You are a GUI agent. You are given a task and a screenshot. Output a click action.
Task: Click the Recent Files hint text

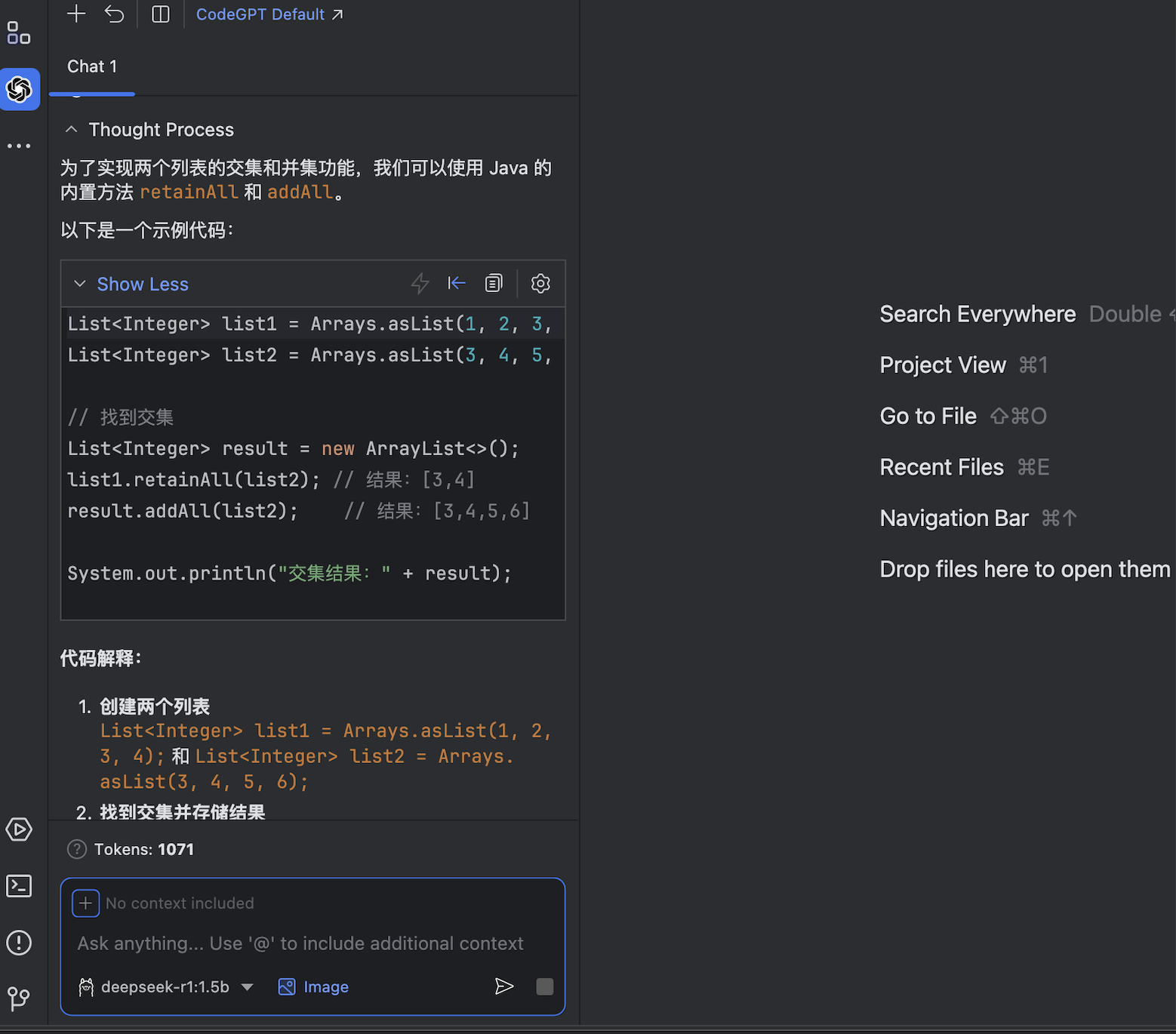[941, 467]
